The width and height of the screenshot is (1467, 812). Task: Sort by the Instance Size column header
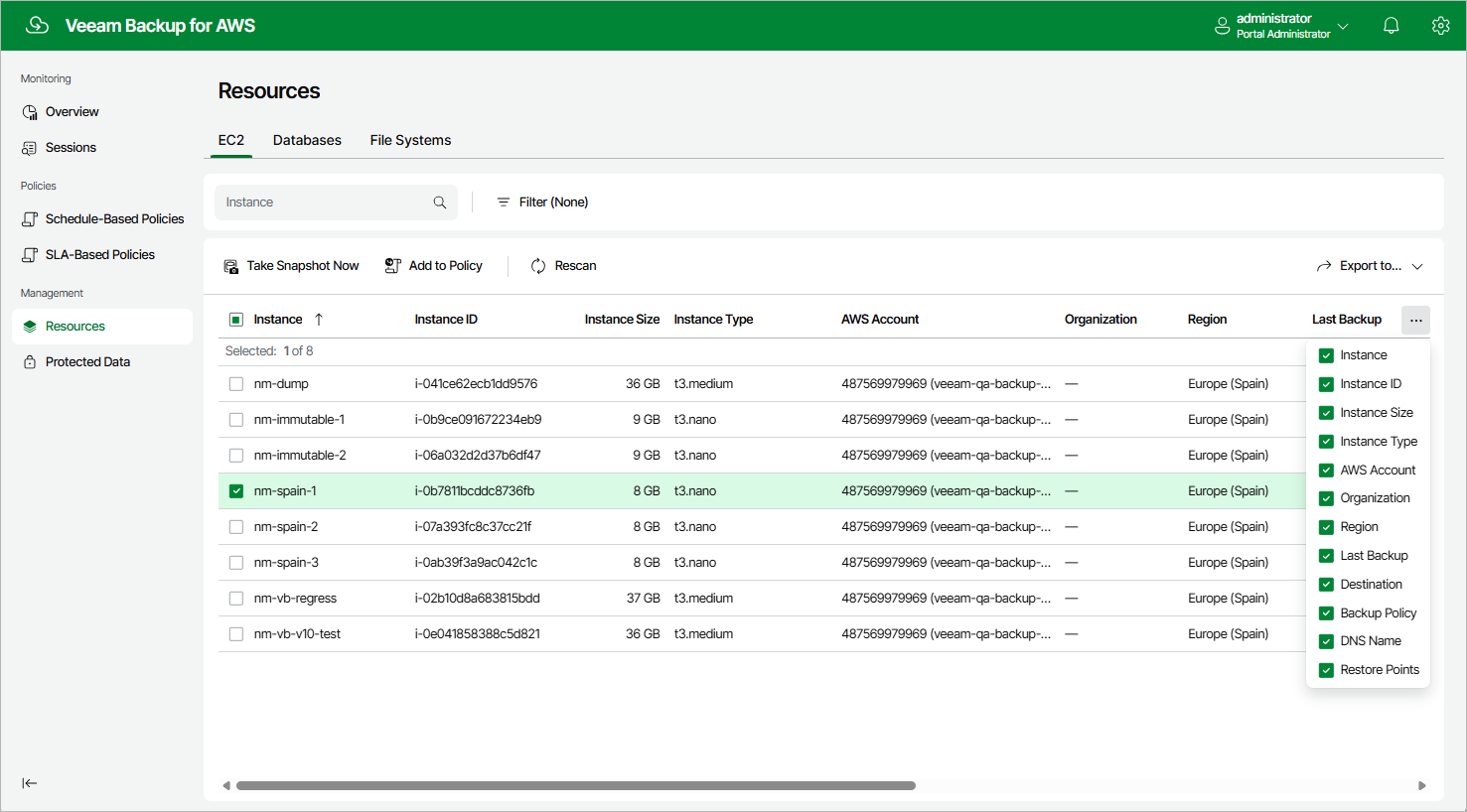click(622, 320)
